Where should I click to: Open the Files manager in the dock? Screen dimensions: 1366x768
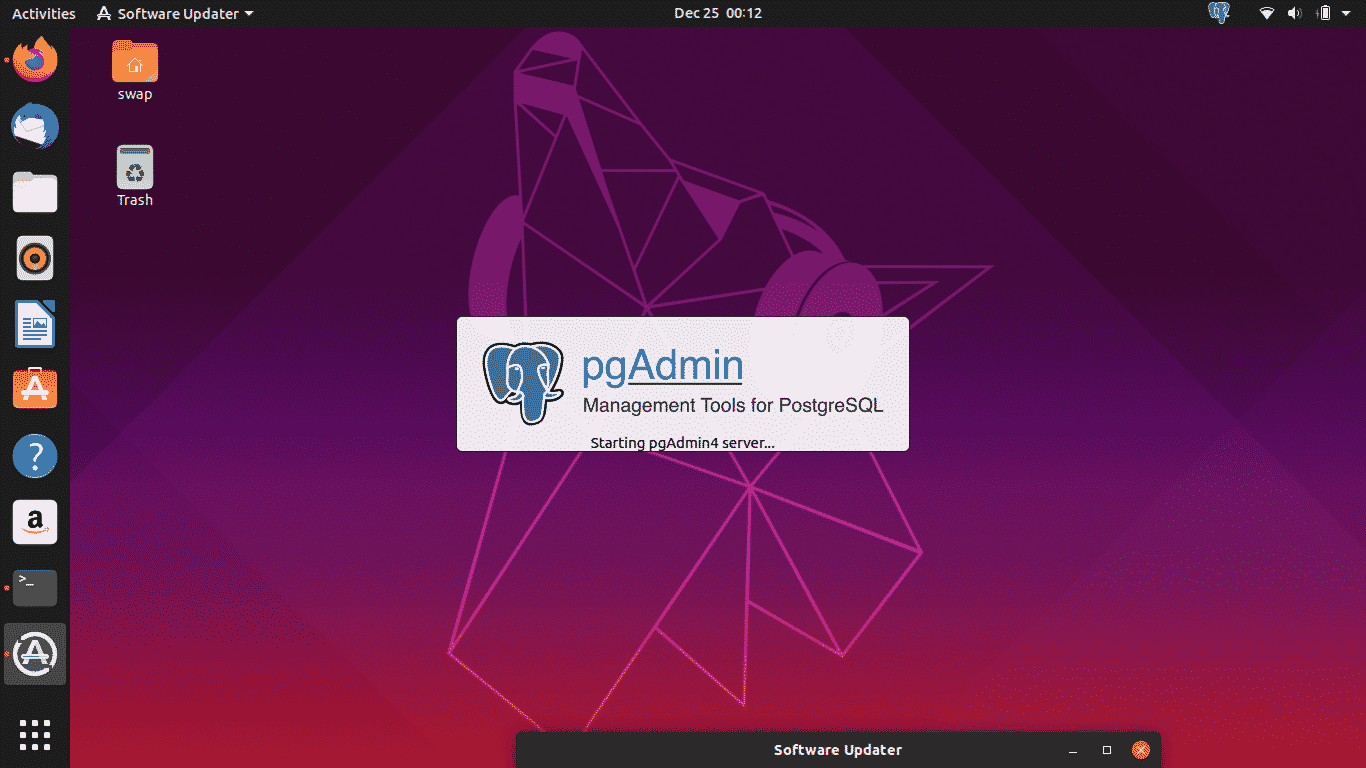click(35, 192)
